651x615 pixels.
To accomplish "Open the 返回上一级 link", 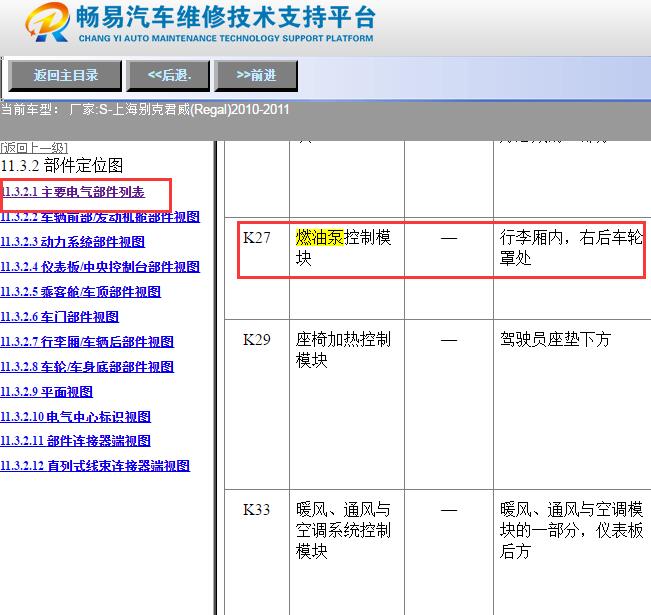I will [34, 147].
